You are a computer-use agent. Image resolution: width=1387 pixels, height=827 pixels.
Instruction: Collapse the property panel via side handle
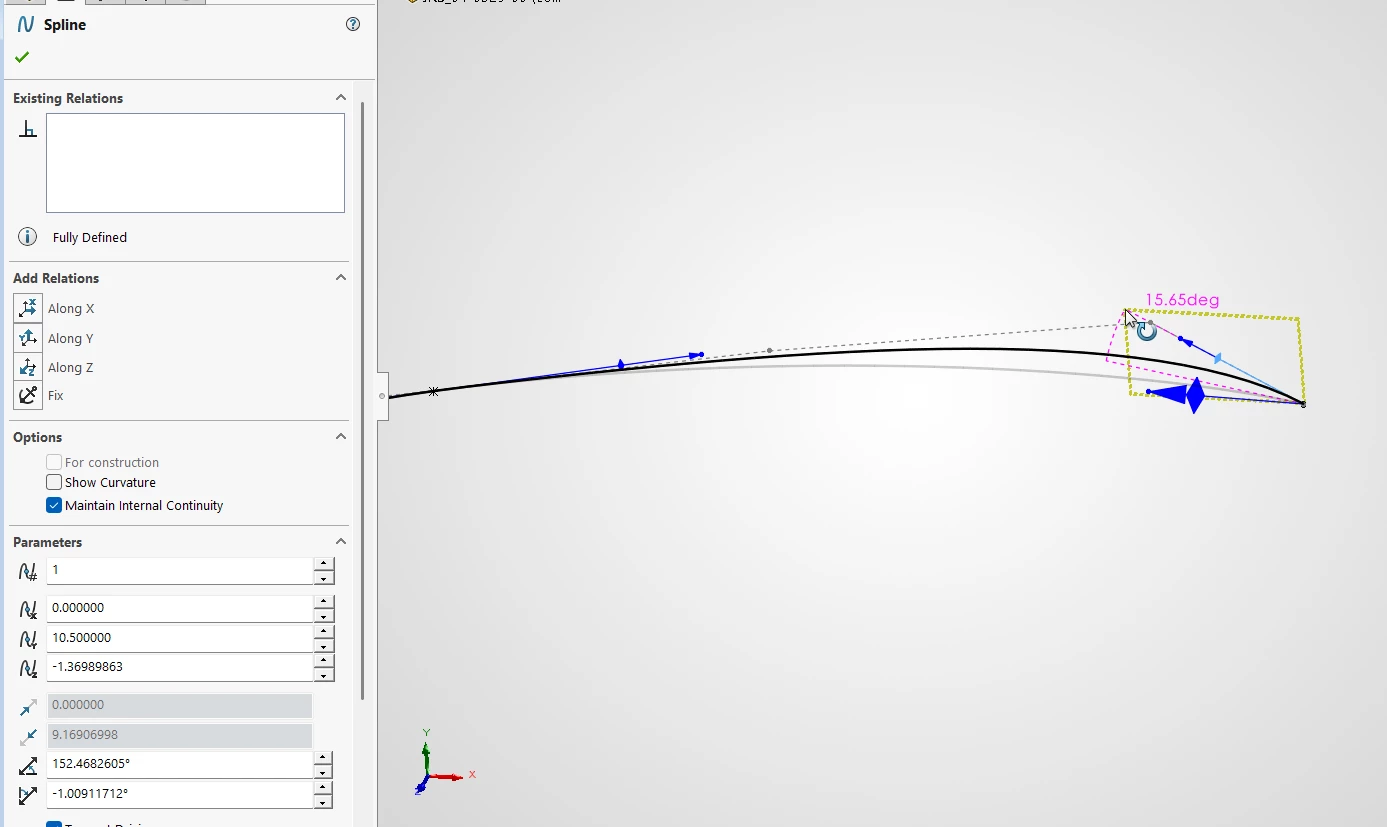click(382, 396)
